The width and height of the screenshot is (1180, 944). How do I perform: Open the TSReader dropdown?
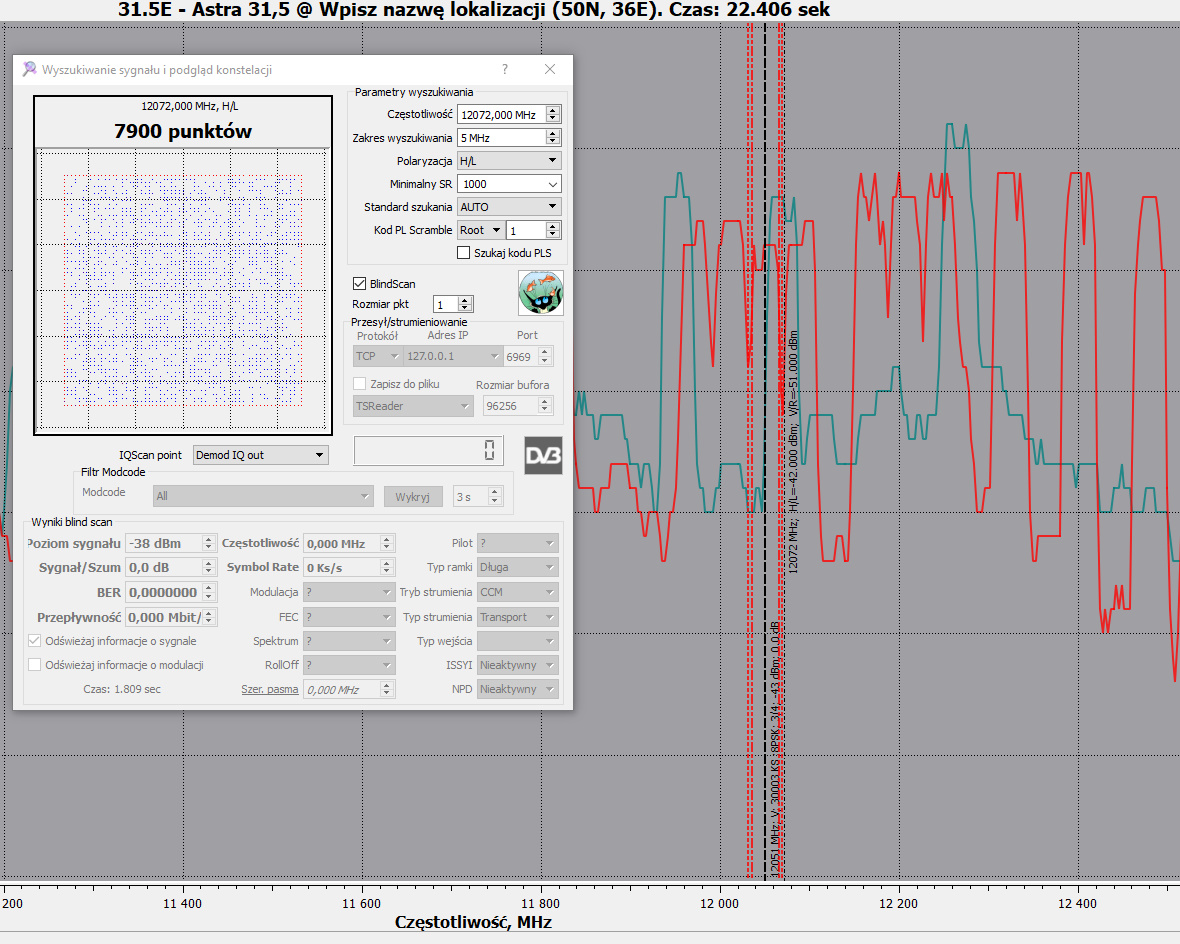click(413, 406)
